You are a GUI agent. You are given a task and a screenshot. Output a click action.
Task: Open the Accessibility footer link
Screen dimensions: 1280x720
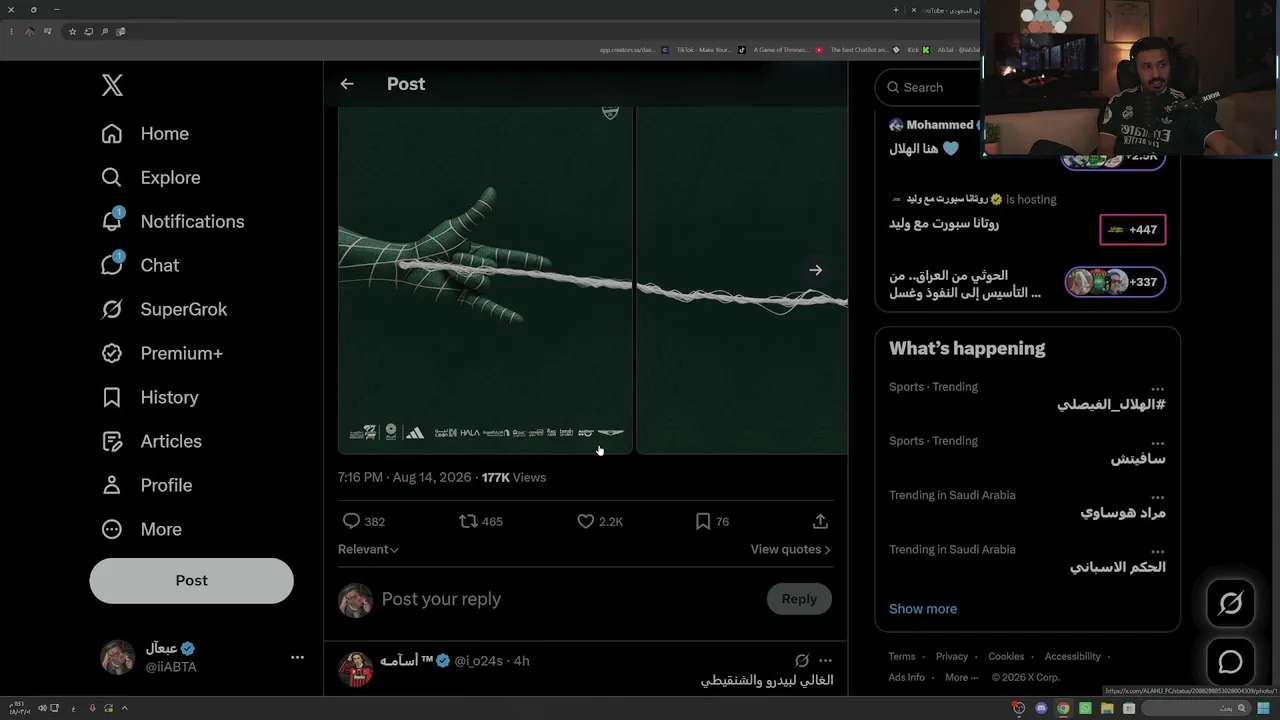click(x=1073, y=657)
